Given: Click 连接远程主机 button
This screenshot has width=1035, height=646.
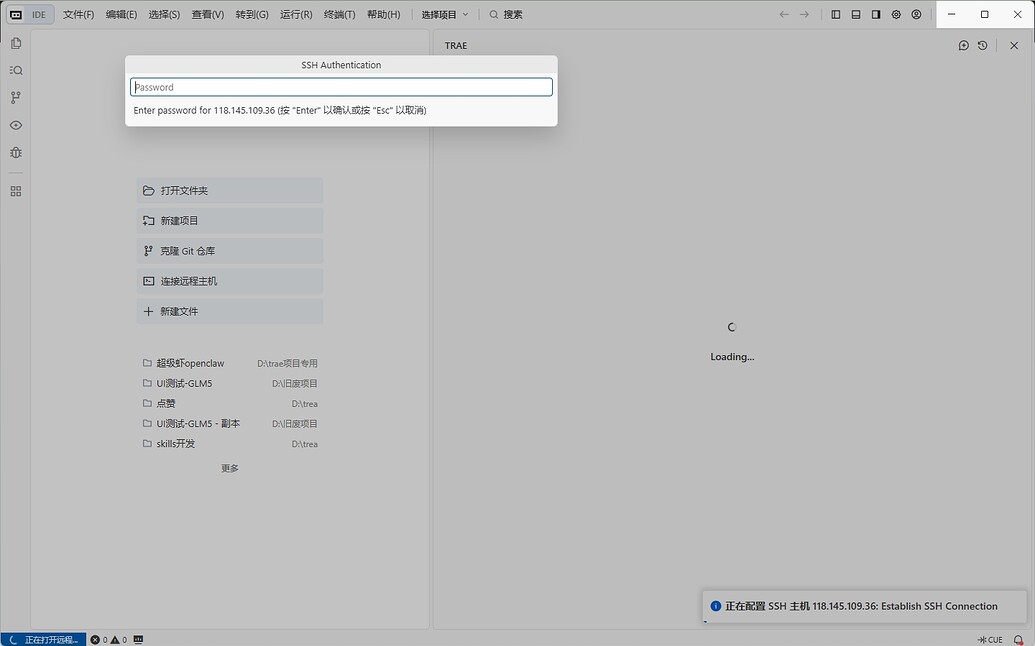Looking at the screenshot, I should click(x=230, y=282).
